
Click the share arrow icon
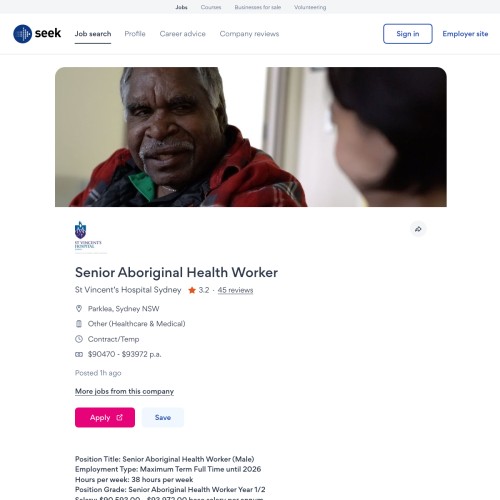tap(418, 229)
